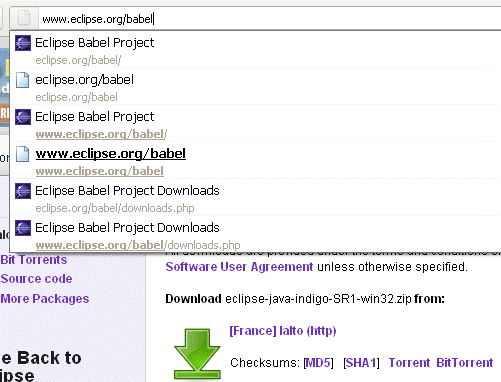This screenshot has height=382, width=501.
Task: Open the MD5 checksum link
Action: (318, 363)
